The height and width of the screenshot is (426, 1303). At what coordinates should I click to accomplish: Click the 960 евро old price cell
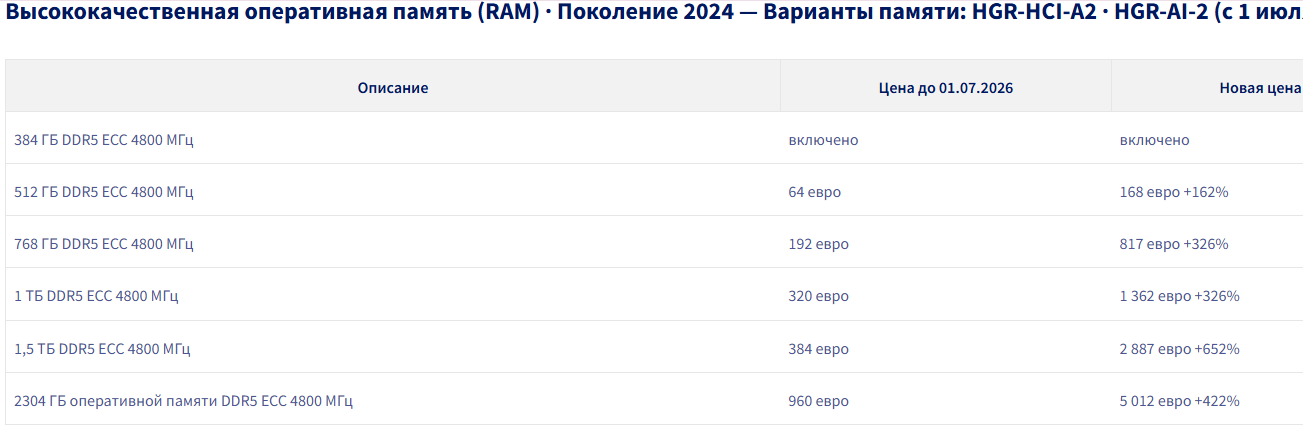point(819,401)
